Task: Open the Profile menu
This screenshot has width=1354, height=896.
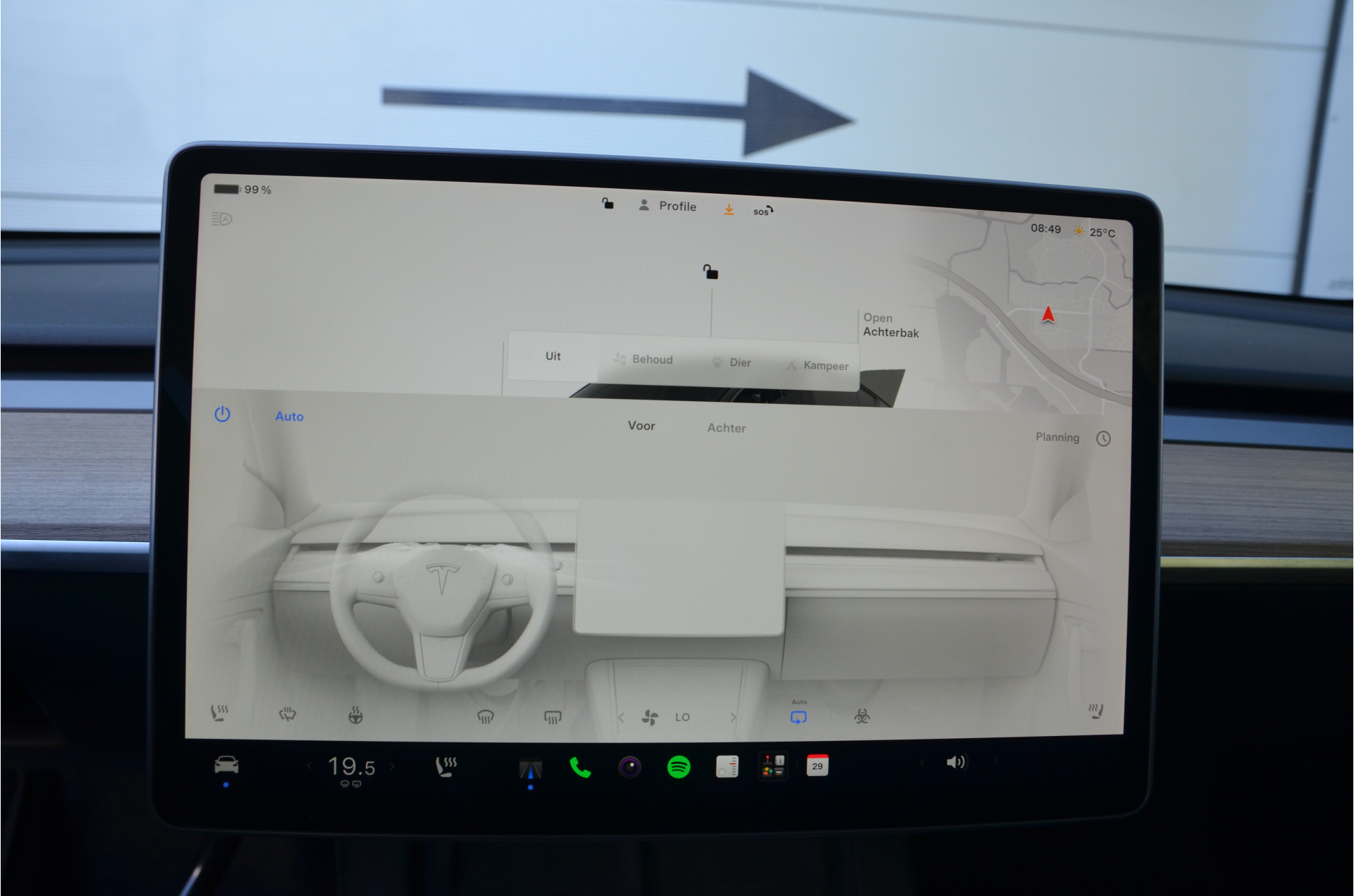Action: coord(667,206)
